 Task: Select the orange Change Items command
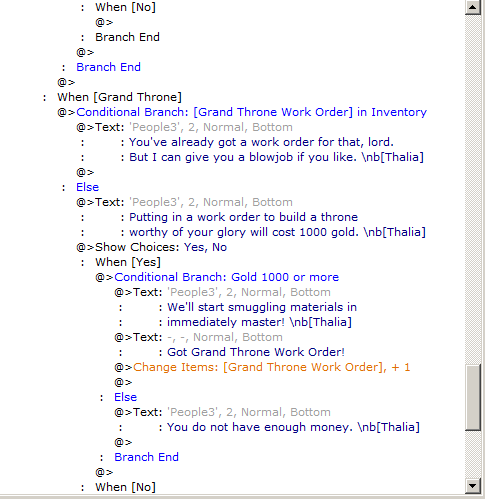click(262, 367)
